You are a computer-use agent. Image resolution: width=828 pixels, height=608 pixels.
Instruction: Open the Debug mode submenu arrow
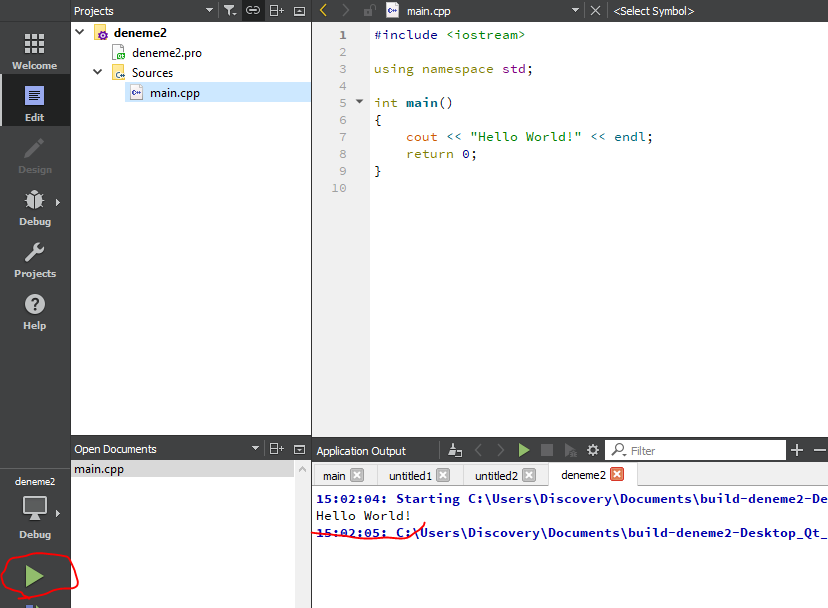click(x=58, y=202)
